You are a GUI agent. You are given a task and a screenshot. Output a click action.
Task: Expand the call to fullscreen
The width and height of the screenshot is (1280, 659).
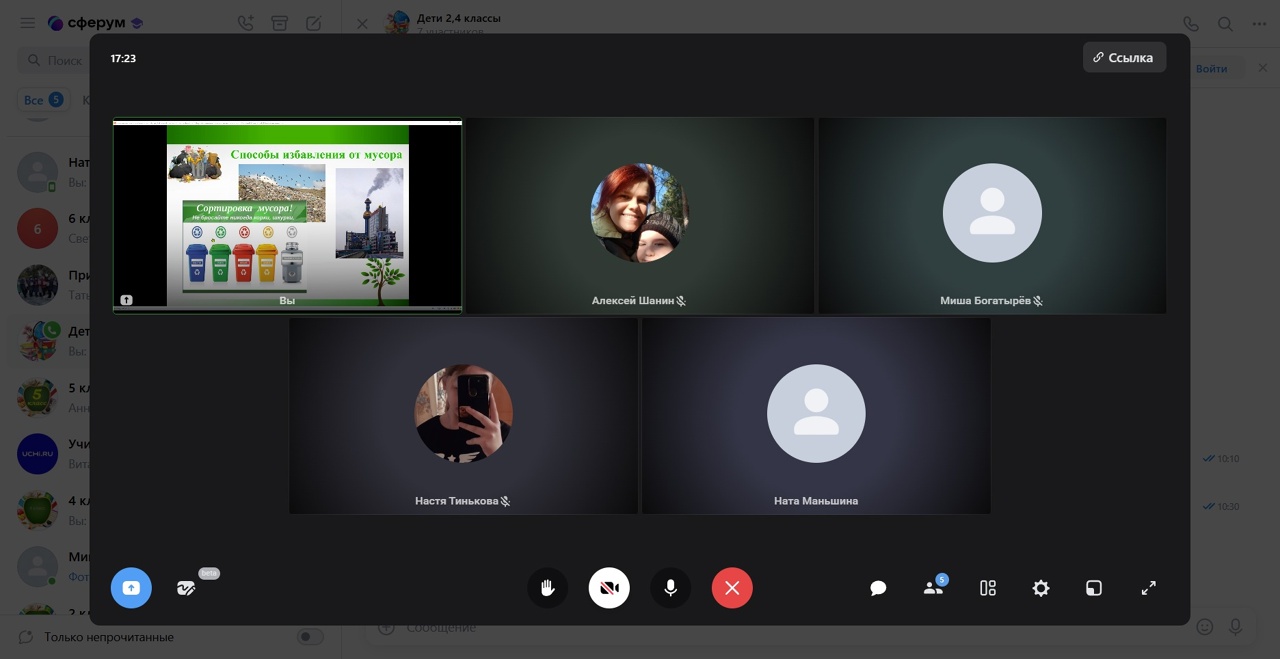click(x=1148, y=588)
